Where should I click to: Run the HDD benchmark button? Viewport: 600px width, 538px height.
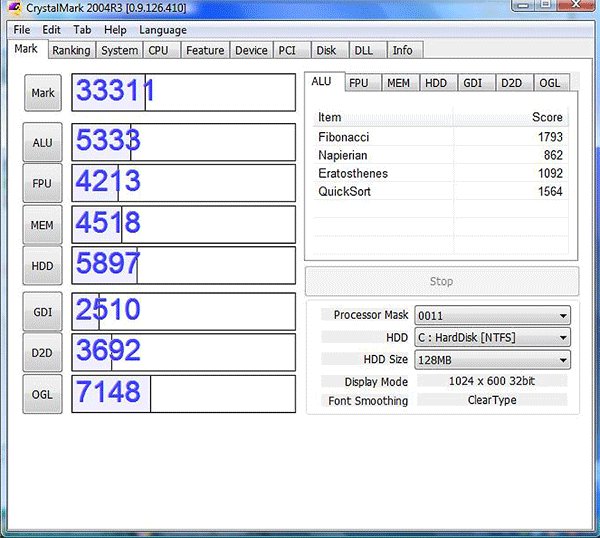click(x=42, y=266)
